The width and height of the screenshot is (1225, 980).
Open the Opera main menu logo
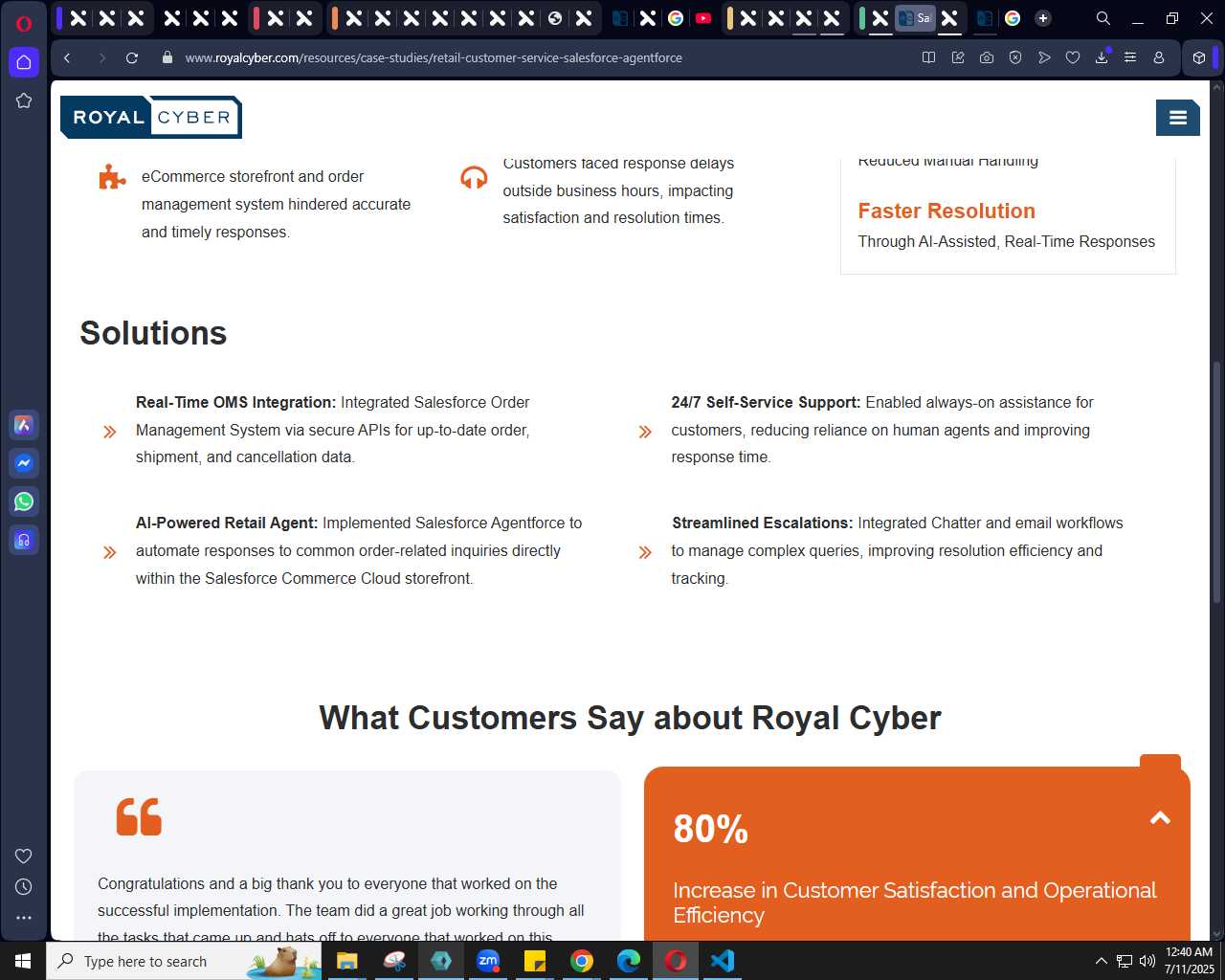(x=24, y=23)
